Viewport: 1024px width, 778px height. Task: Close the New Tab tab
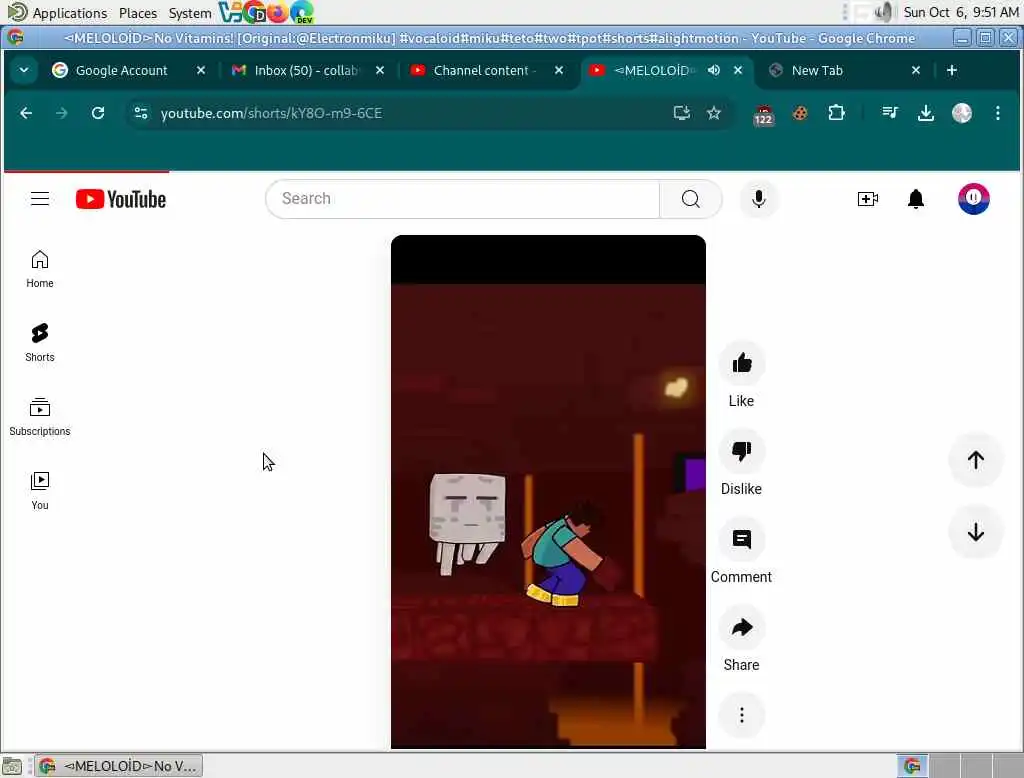tap(916, 70)
